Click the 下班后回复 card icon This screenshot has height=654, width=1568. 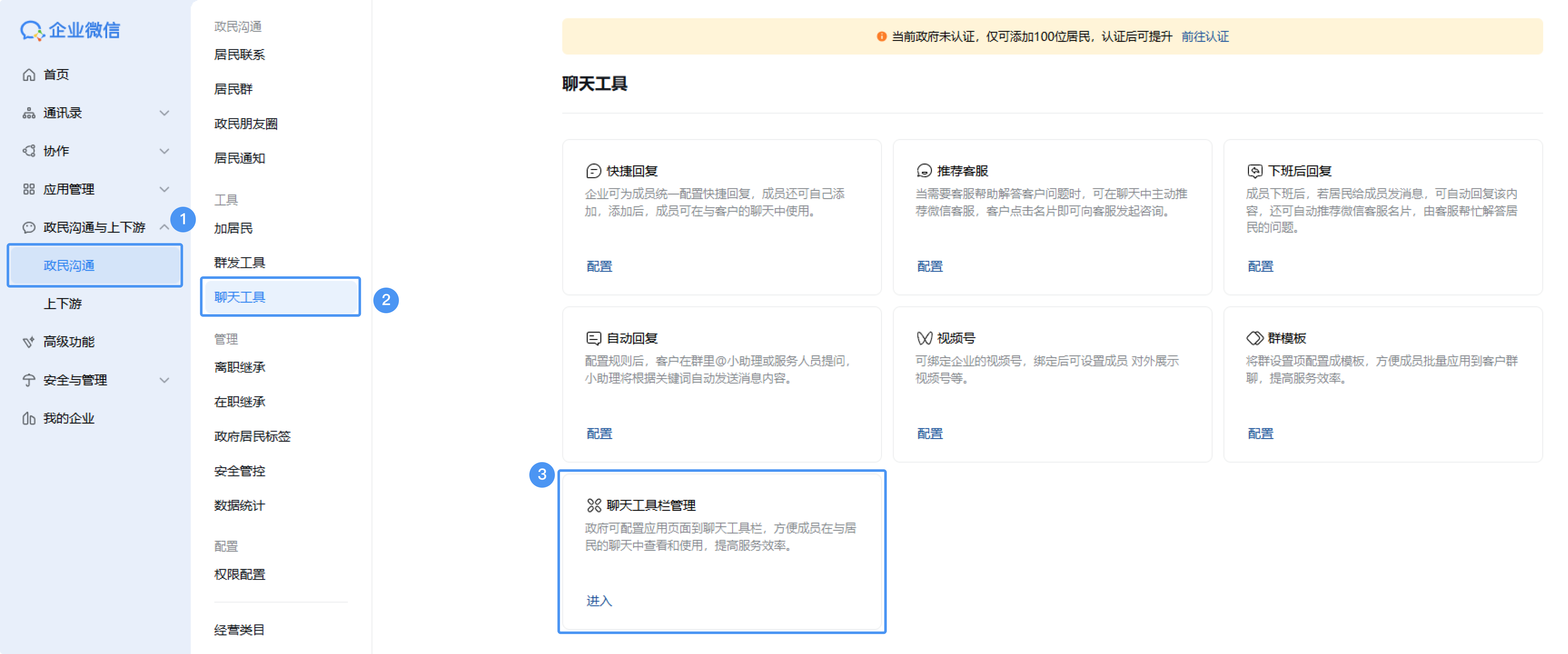[x=1255, y=171]
